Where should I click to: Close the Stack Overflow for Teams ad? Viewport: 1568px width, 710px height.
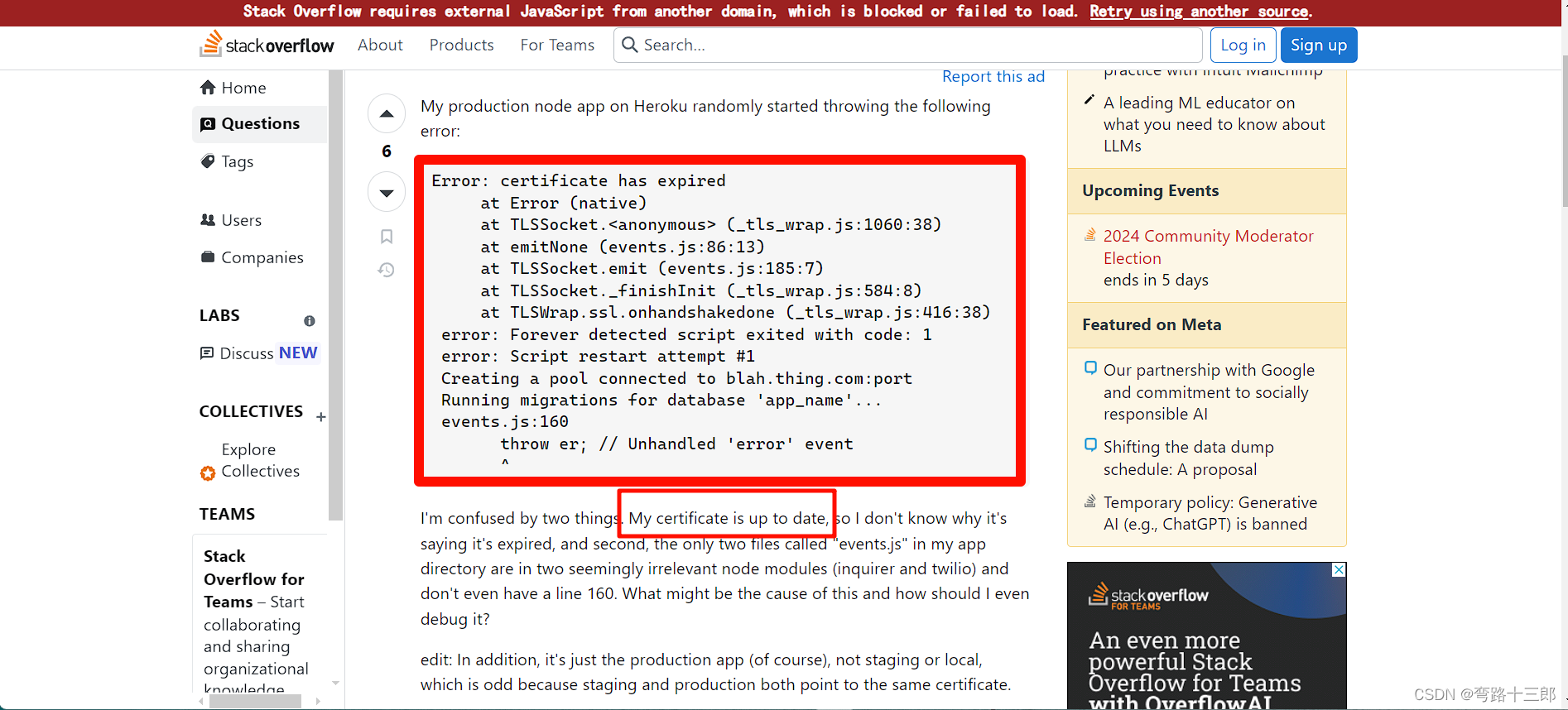(x=1339, y=570)
